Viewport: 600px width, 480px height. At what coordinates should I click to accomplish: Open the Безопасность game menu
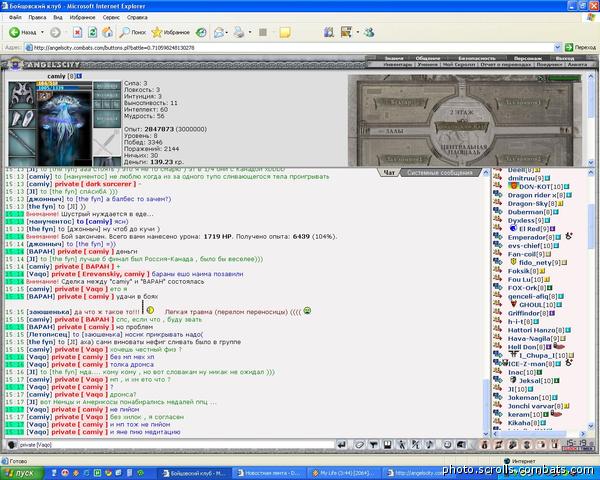click(477, 58)
